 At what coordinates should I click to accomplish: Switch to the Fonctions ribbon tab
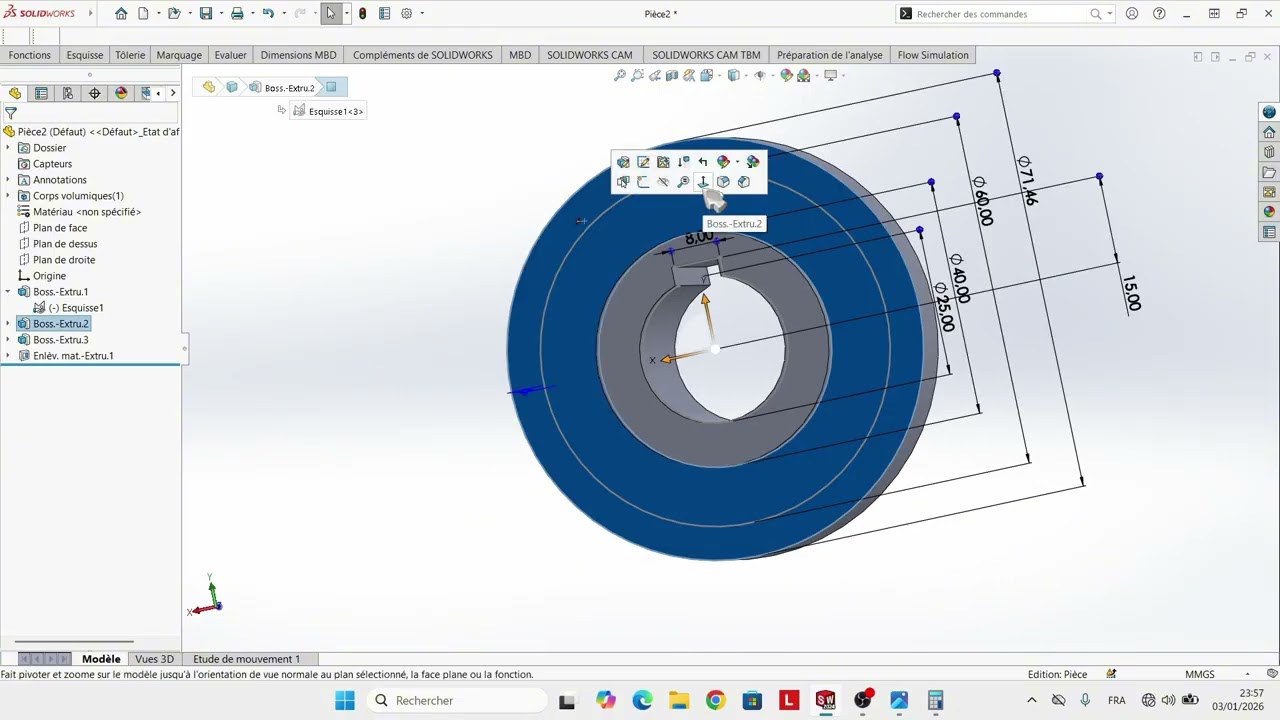tap(30, 55)
